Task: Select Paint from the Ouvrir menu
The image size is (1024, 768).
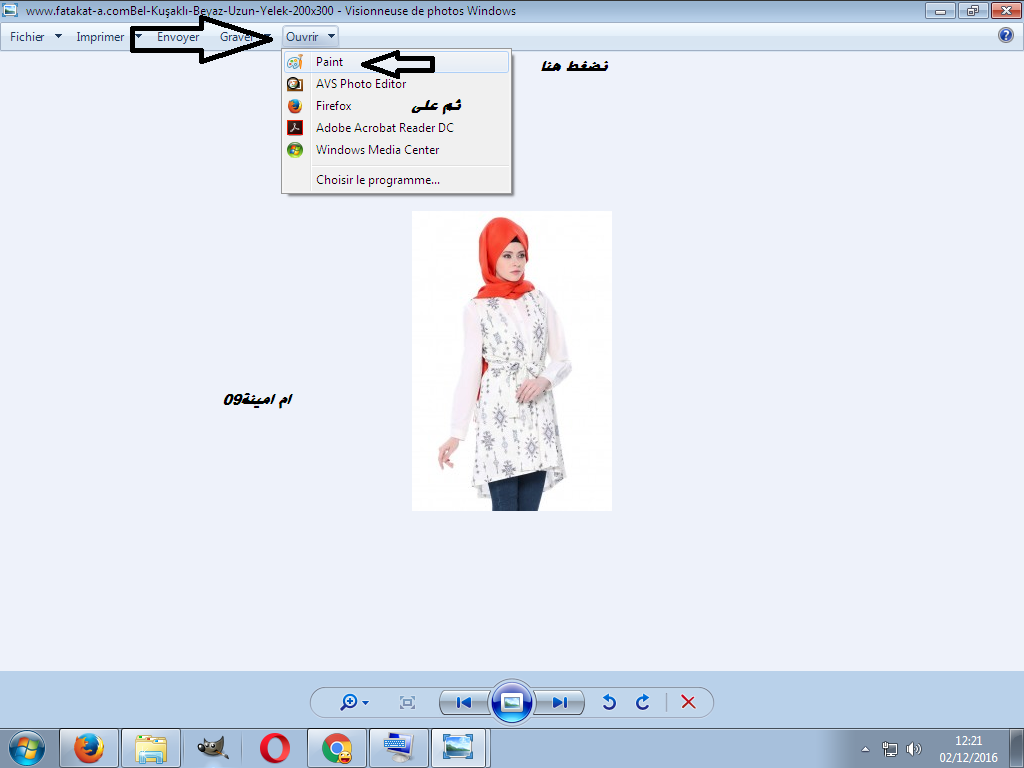Action: (x=330, y=62)
